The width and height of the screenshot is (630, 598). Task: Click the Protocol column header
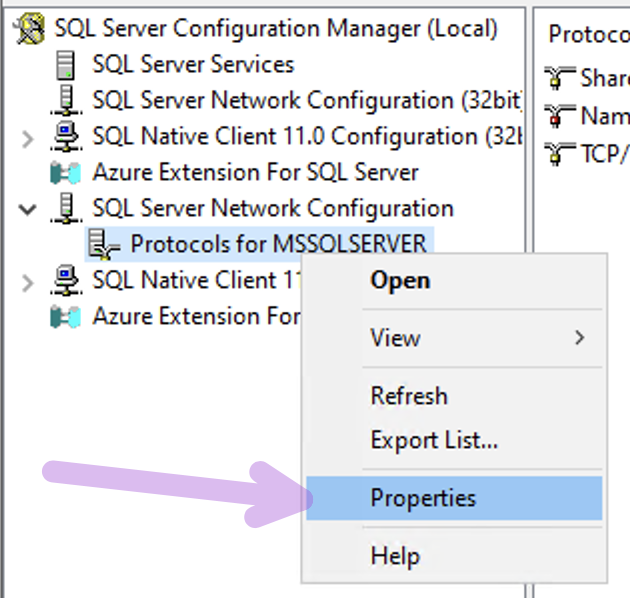tap(589, 34)
